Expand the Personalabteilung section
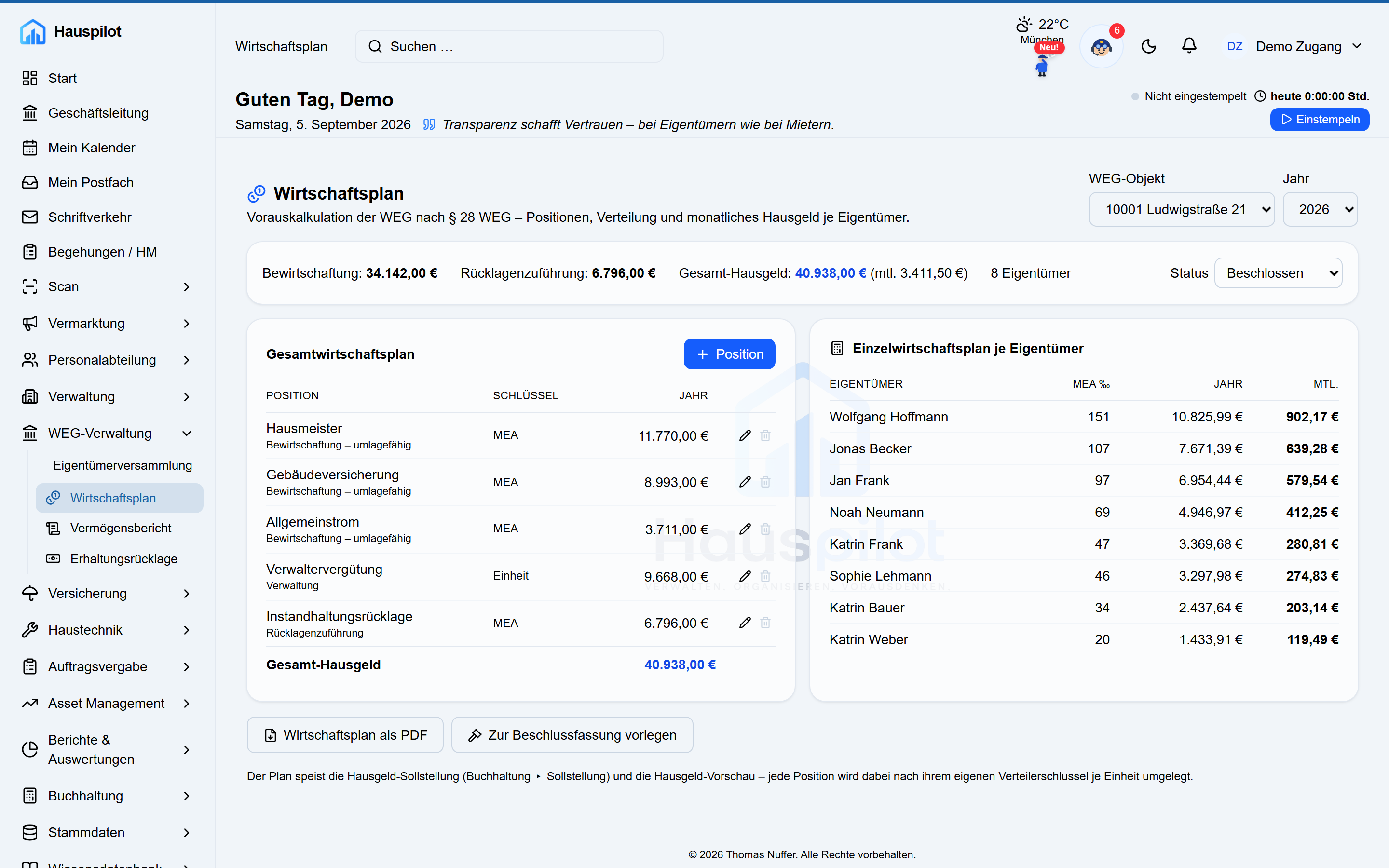This screenshot has height=868, width=1389. point(107,360)
